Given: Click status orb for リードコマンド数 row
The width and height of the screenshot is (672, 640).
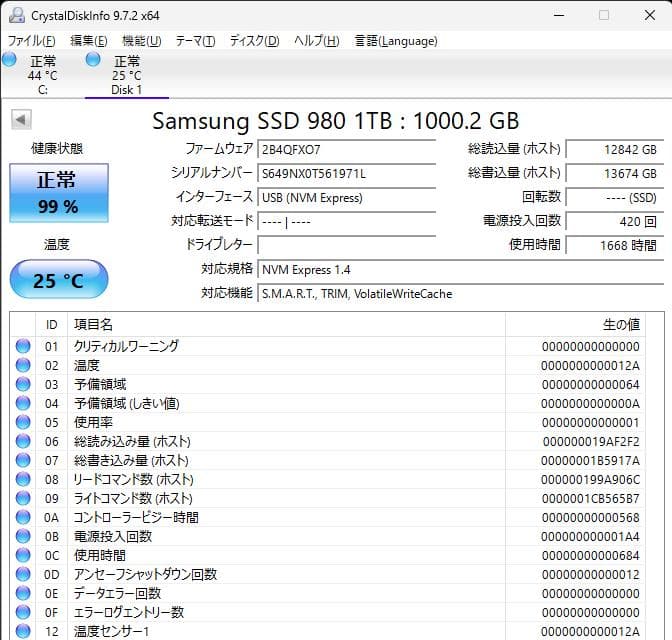Looking at the screenshot, I should (23, 479).
